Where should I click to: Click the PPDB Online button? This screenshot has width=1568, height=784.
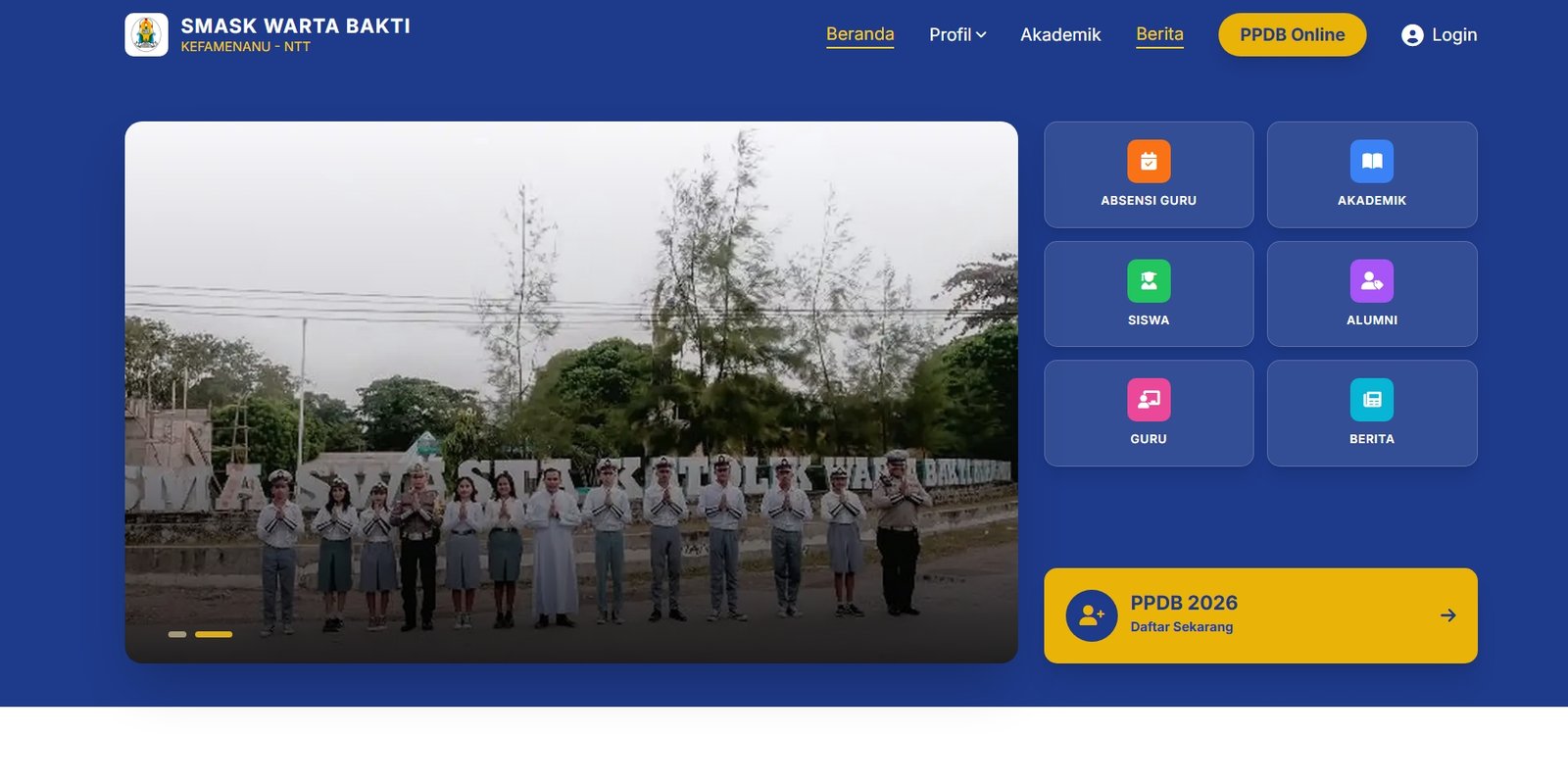1292,34
